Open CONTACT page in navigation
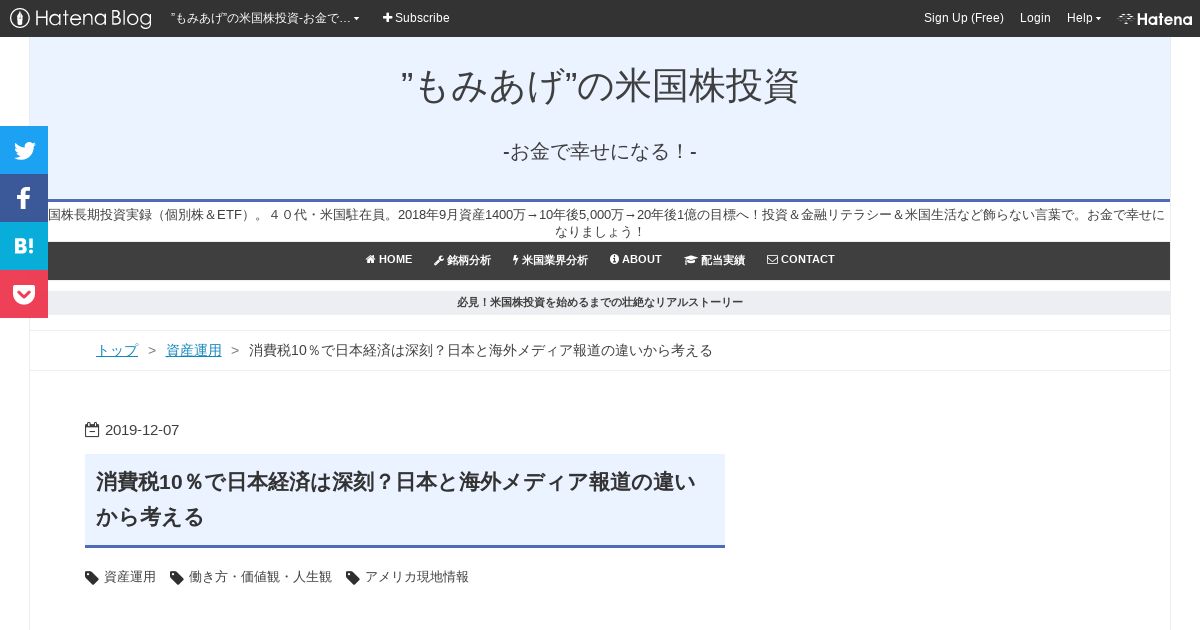Screen dimensions: 1200x630 (x=800, y=260)
